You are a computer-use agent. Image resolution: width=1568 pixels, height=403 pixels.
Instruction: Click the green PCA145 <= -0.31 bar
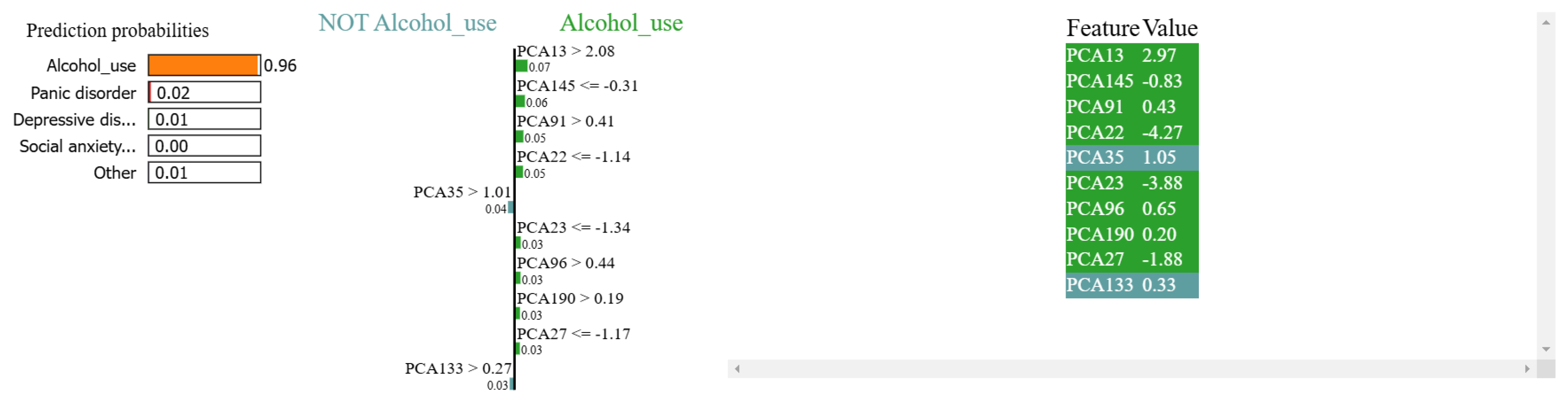coord(521,101)
